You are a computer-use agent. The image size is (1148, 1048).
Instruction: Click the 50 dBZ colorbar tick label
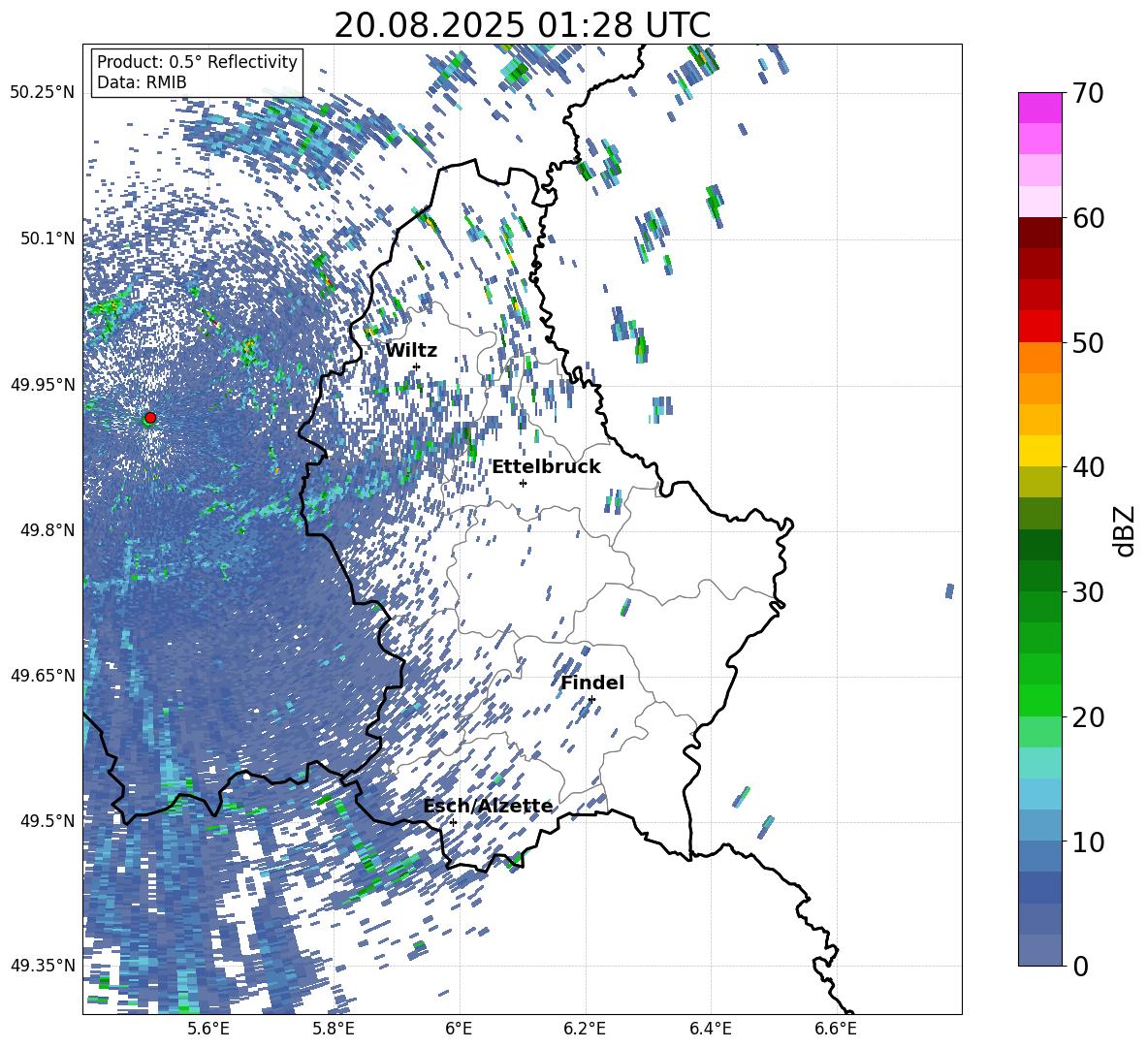click(1088, 342)
